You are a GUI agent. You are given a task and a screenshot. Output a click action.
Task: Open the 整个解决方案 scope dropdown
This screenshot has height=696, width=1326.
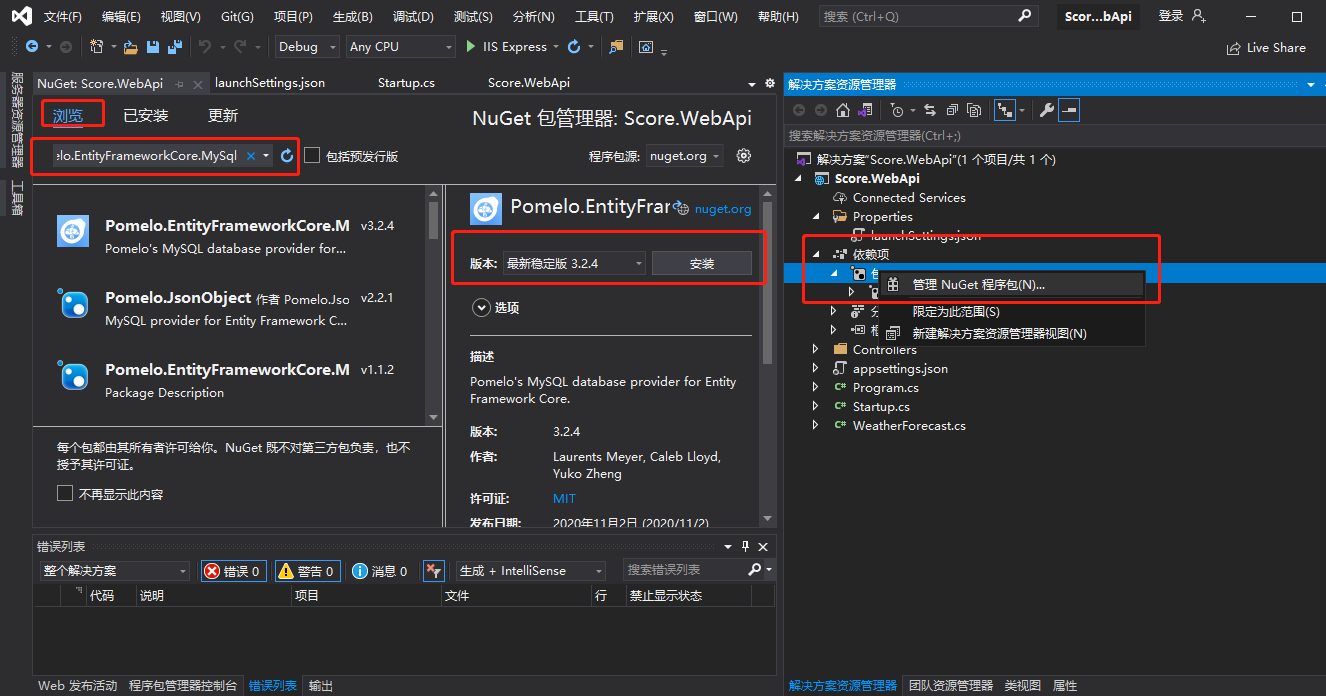[115, 571]
